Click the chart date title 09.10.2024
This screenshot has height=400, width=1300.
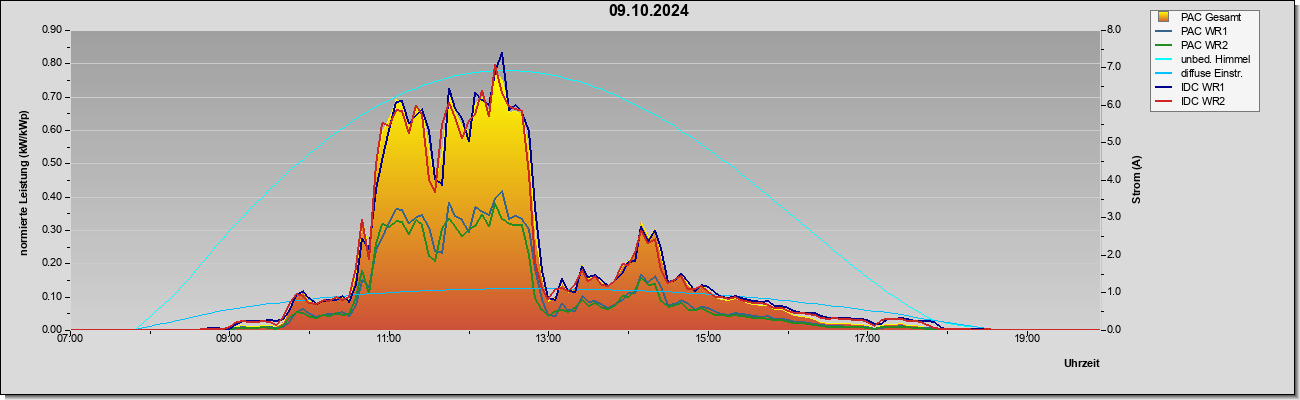coord(649,11)
